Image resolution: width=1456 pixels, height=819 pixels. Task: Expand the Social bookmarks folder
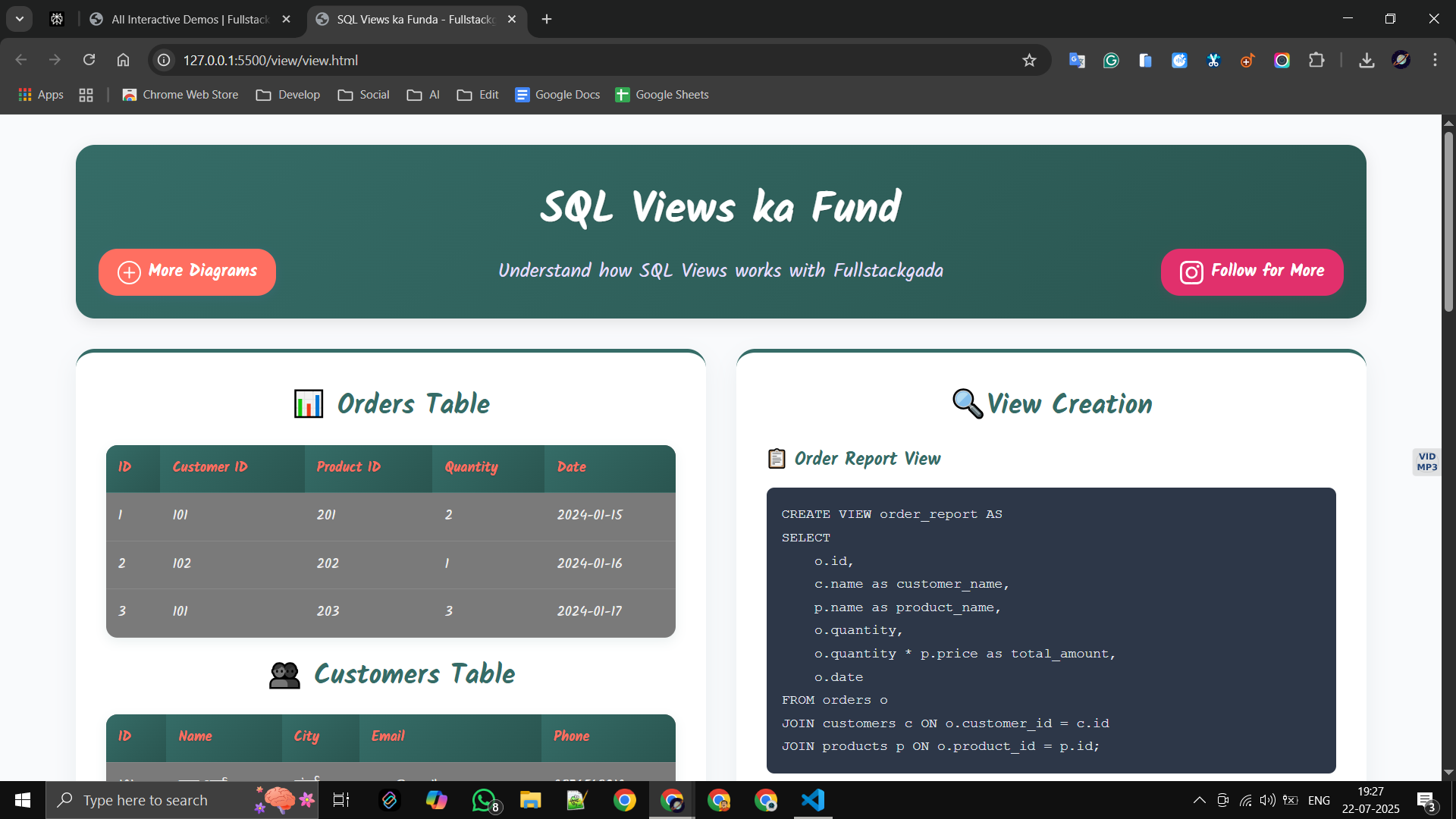[x=364, y=95]
